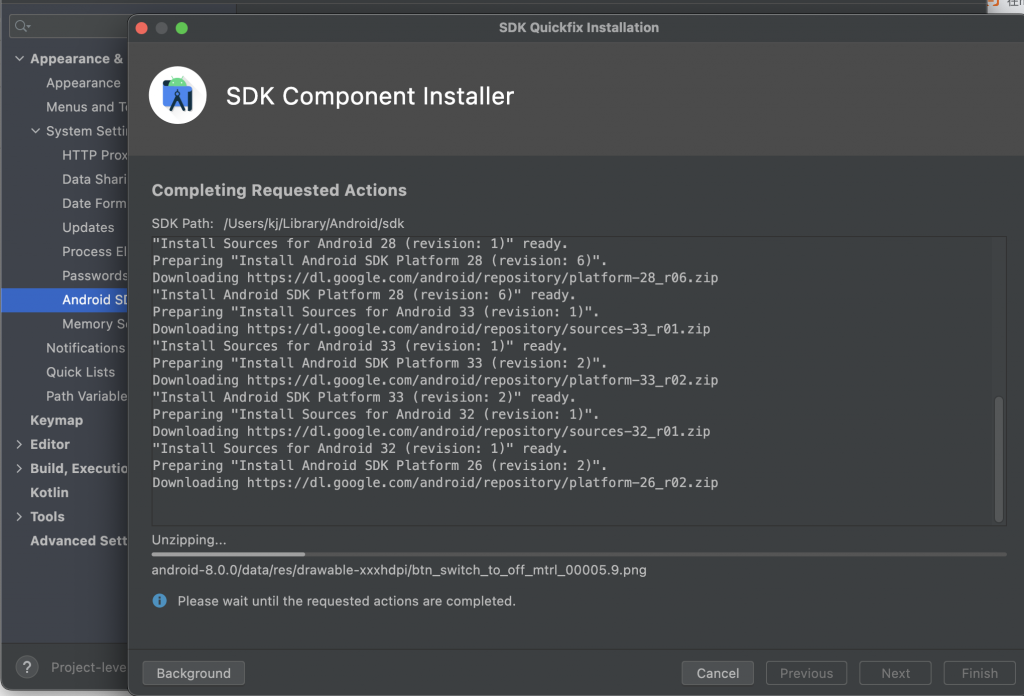The image size is (1024, 696).
Task: Open the Kotlin settings page
Action: [49, 492]
